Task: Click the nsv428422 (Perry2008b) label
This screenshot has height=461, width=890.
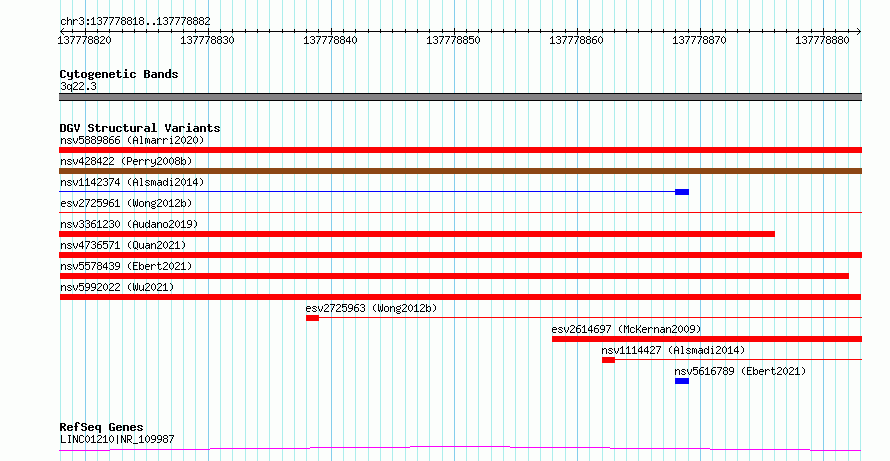Action: click(126, 161)
